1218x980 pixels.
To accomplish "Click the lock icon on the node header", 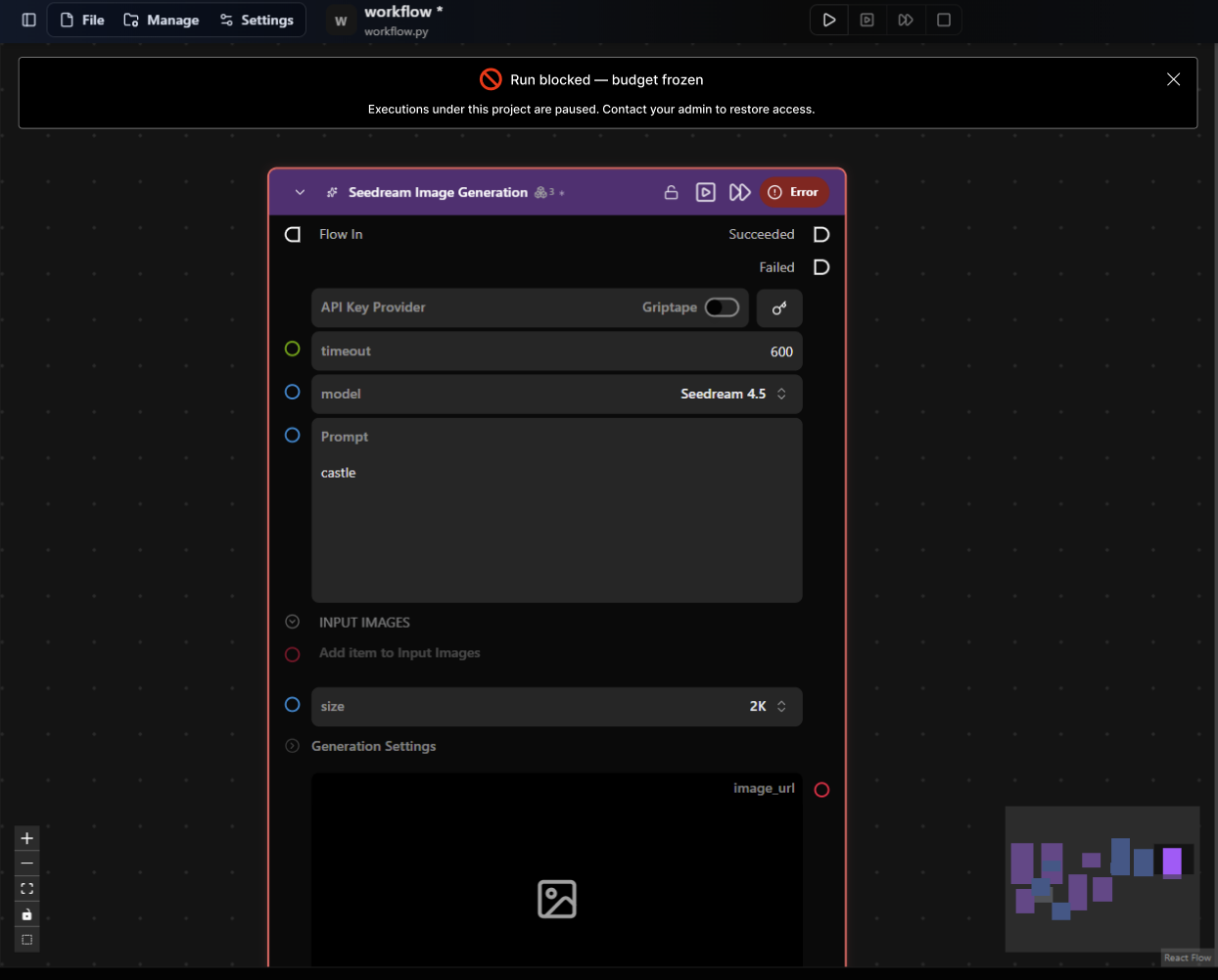I will 671,192.
